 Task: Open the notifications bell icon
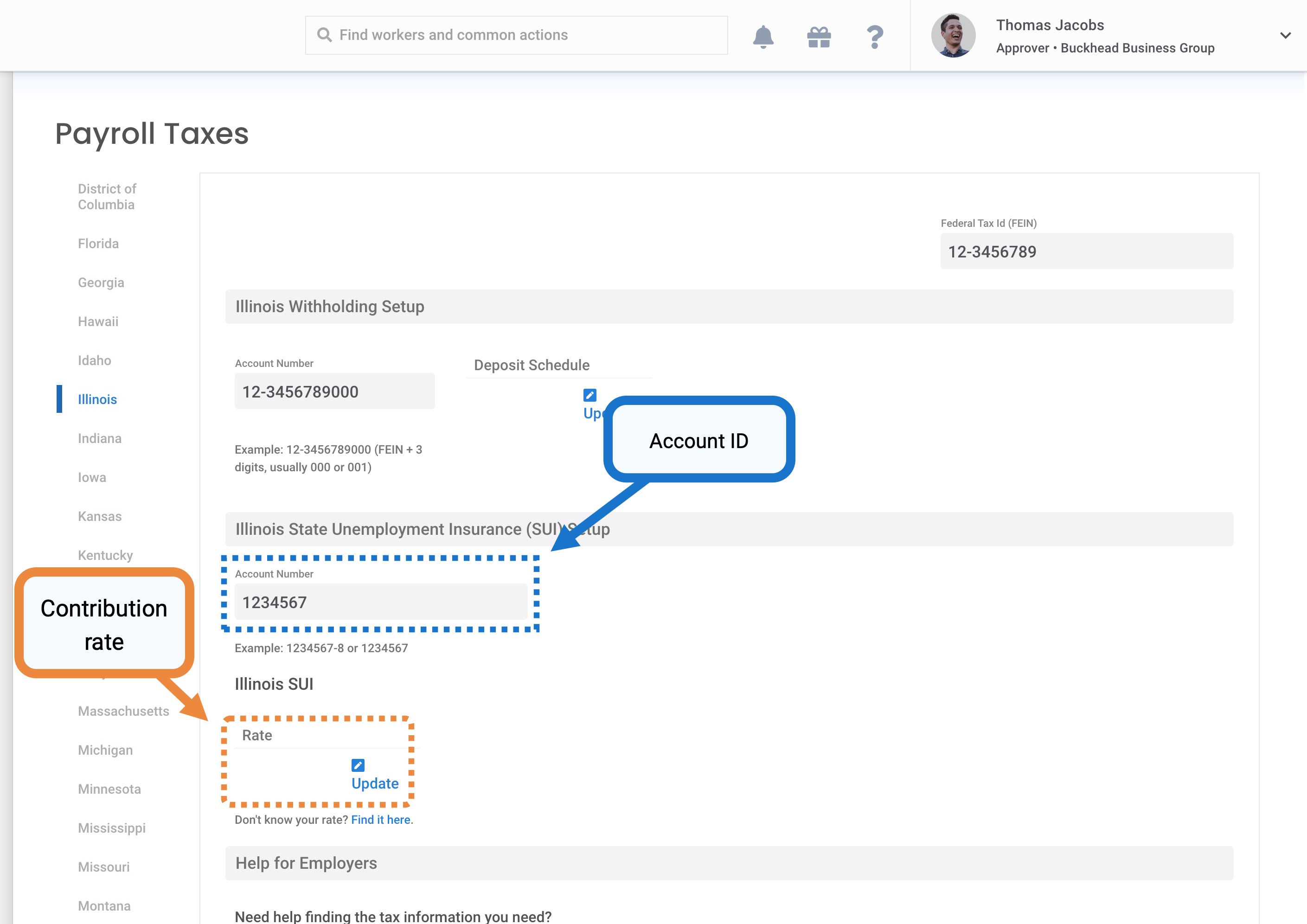[x=763, y=37]
